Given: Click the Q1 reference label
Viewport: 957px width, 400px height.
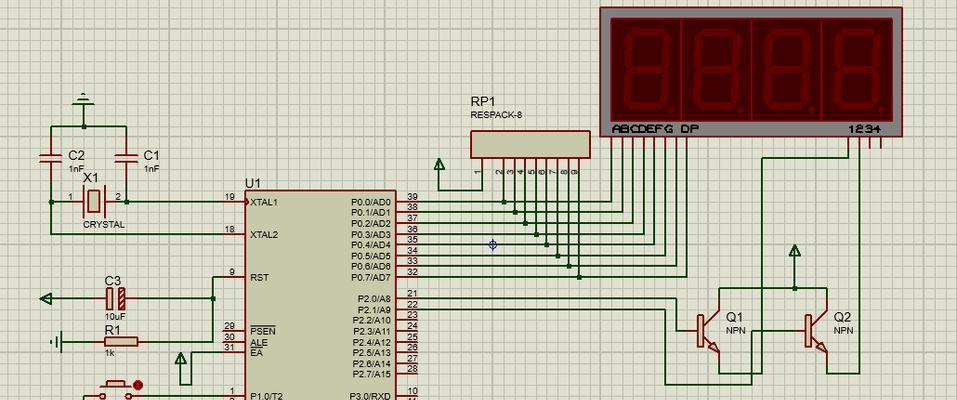Looking at the screenshot, I should (x=734, y=318).
